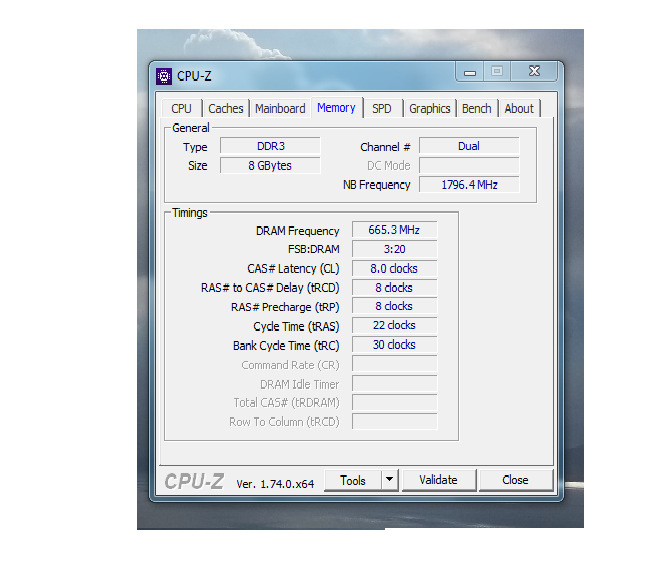Select the Memory tab

(336, 108)
